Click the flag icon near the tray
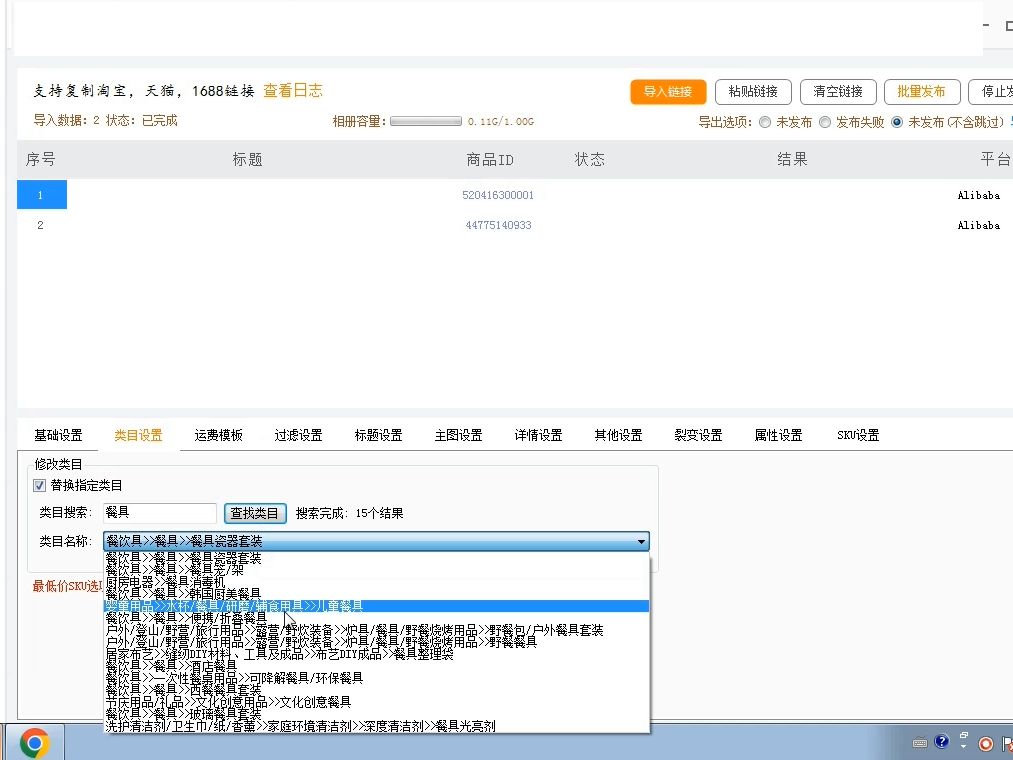Image resolution: width=1013 pixels, height=760 pixels. pyautogui.click(x=1008, y=742)
